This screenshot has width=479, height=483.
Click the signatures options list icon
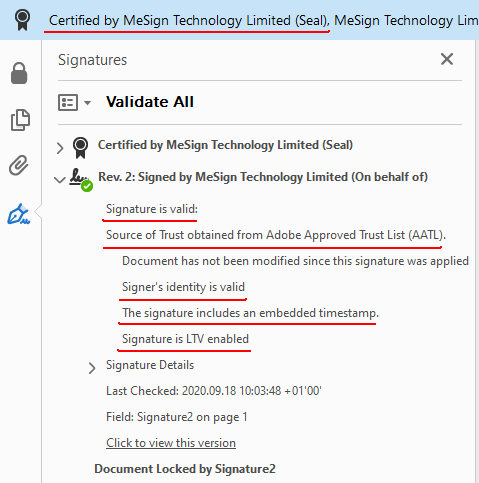(68, 102)
